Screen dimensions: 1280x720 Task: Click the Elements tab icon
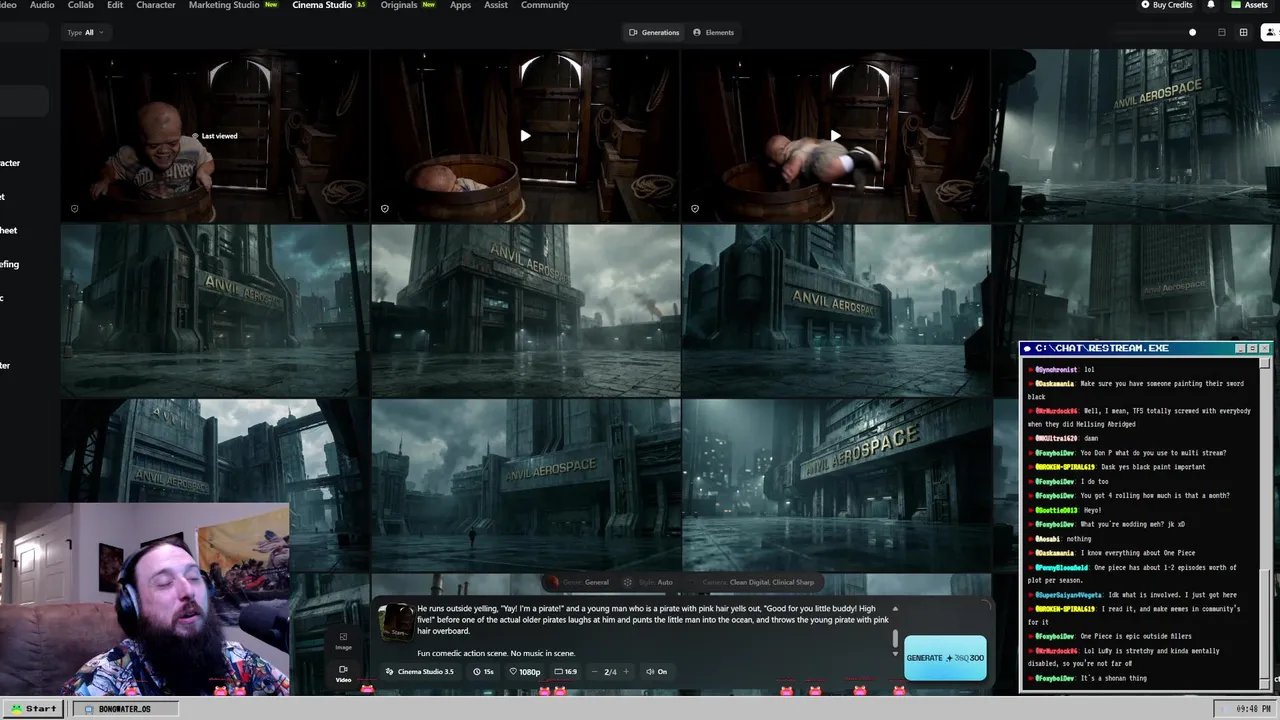(x=697, y=32)
